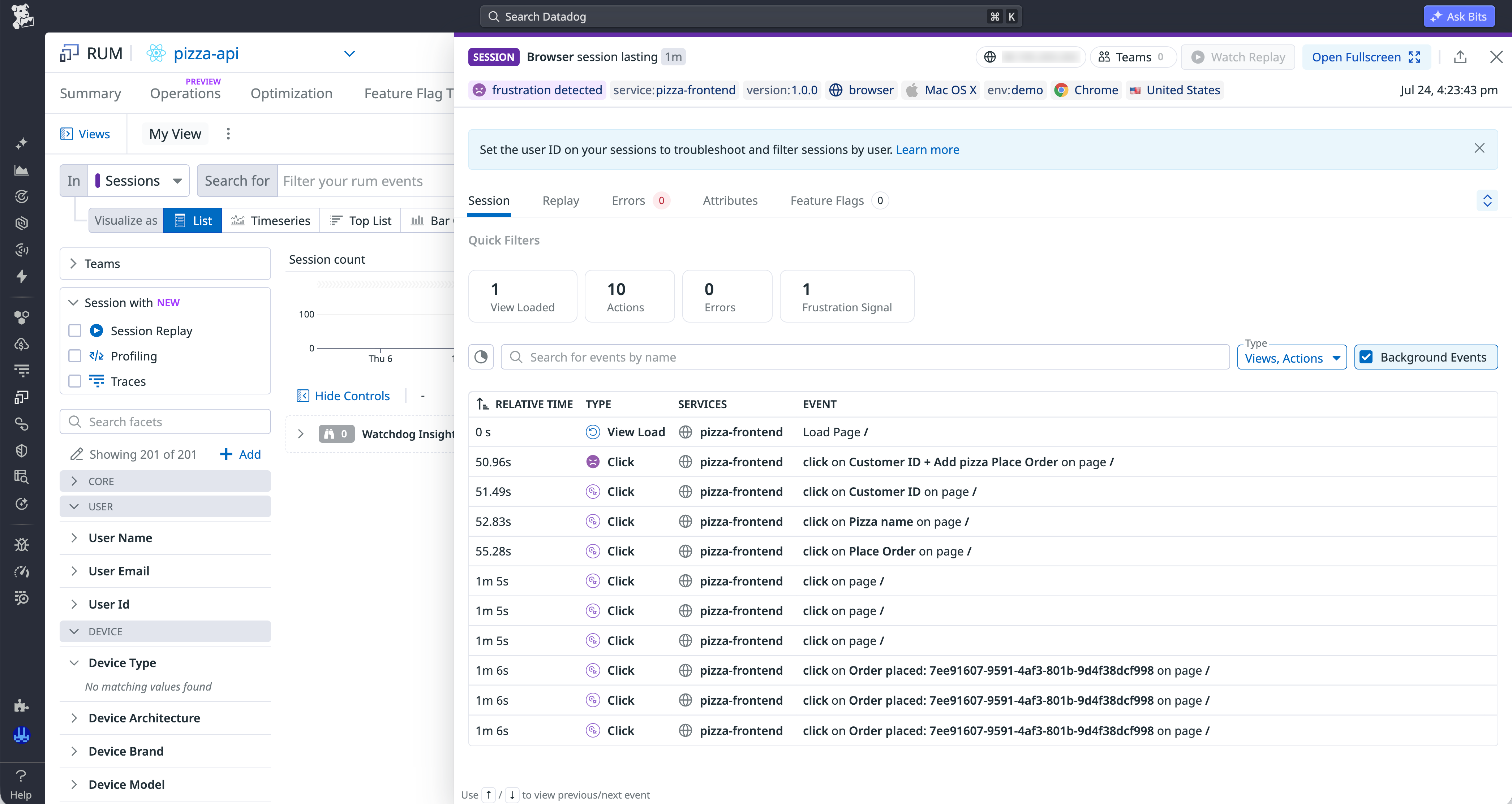Check the Traces checkbox
Viewport: 1512px width, 804px height.
click(x=74, y=381)
